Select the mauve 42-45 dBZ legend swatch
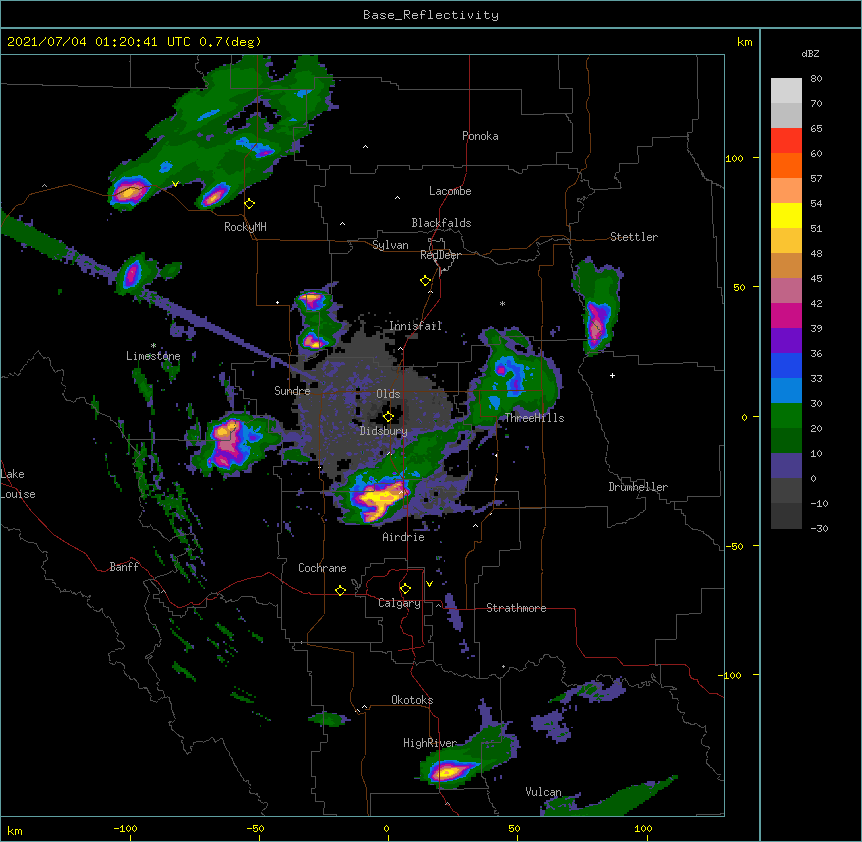 (x=786, y=290)
